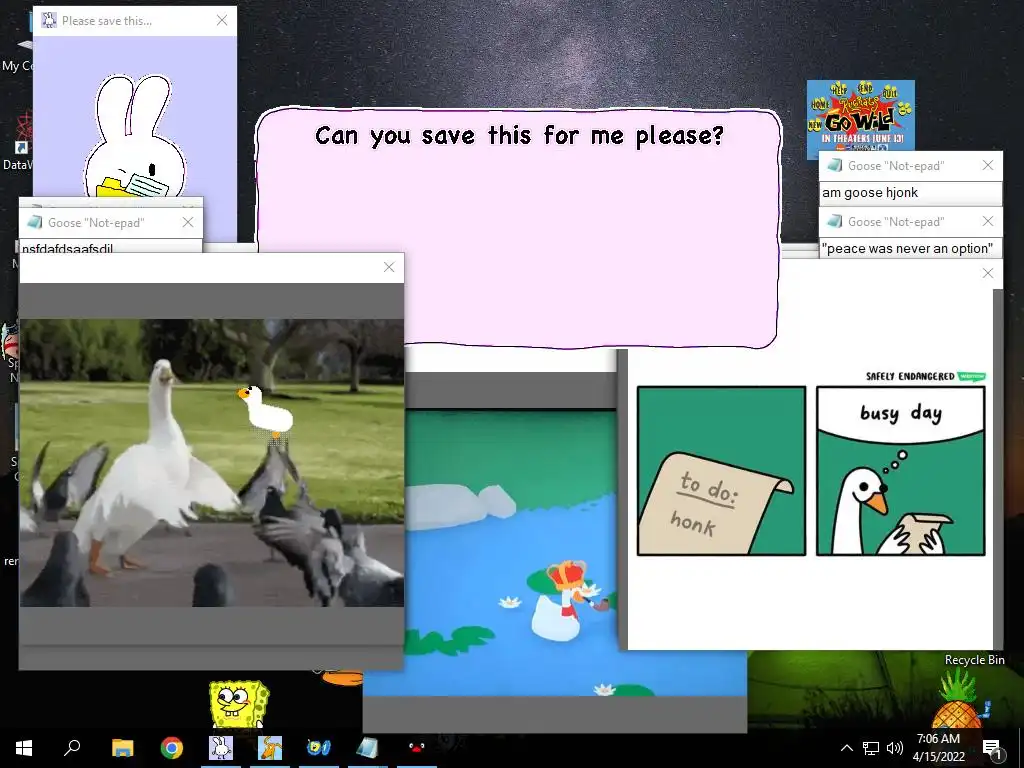Open taskbar search magnifier

pos(72,747)
